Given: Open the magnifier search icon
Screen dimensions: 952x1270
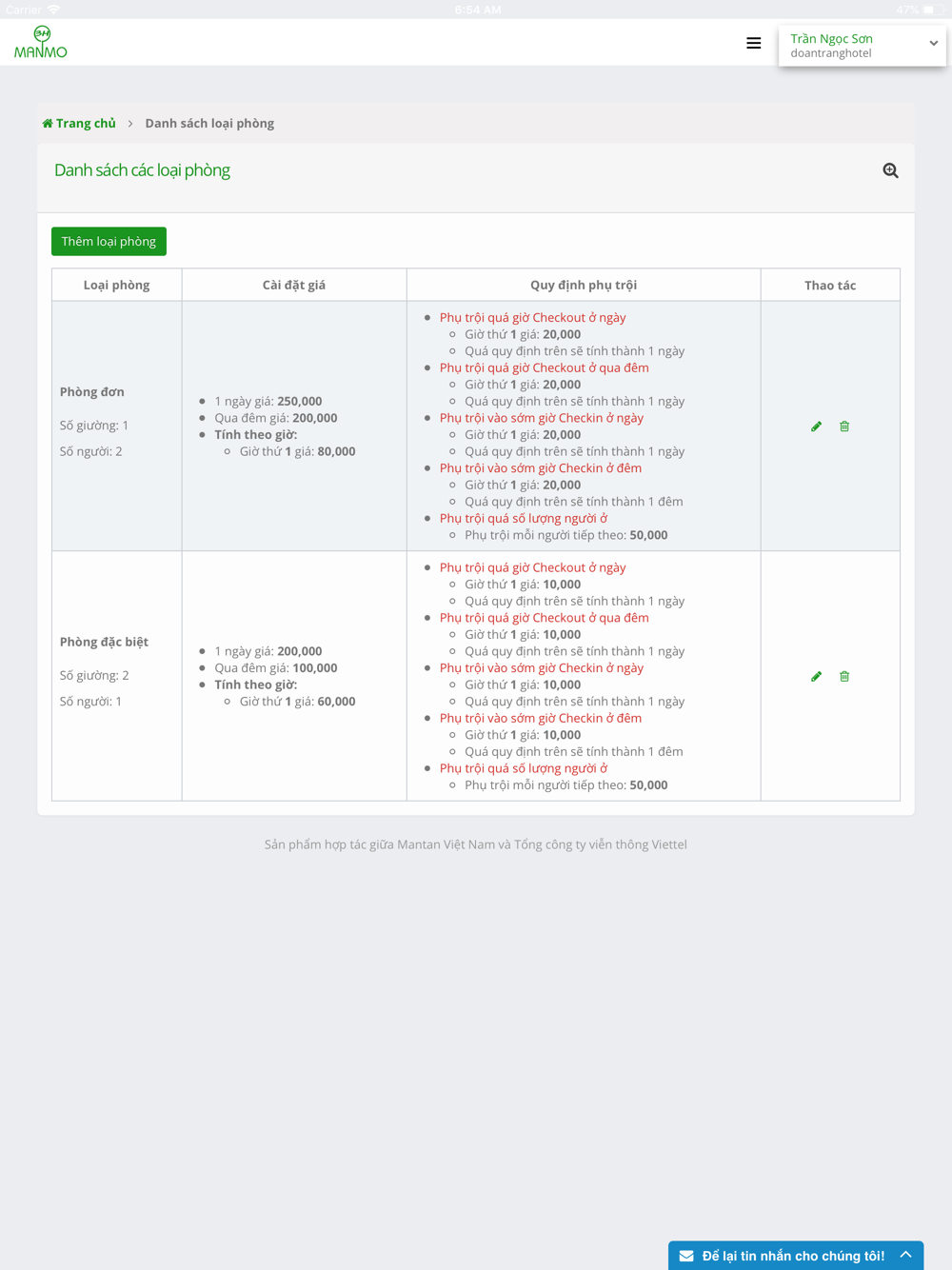Looking at the screenshot, I should 890,170.
